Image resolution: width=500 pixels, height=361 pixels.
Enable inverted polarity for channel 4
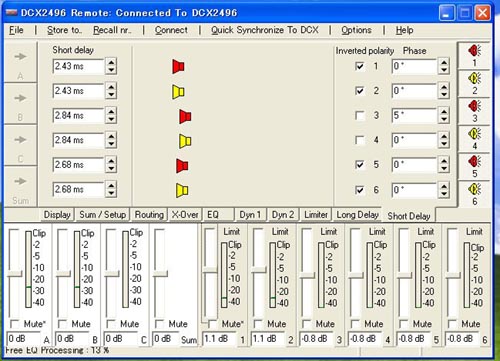pyautogui.click(x=359, y=140)
